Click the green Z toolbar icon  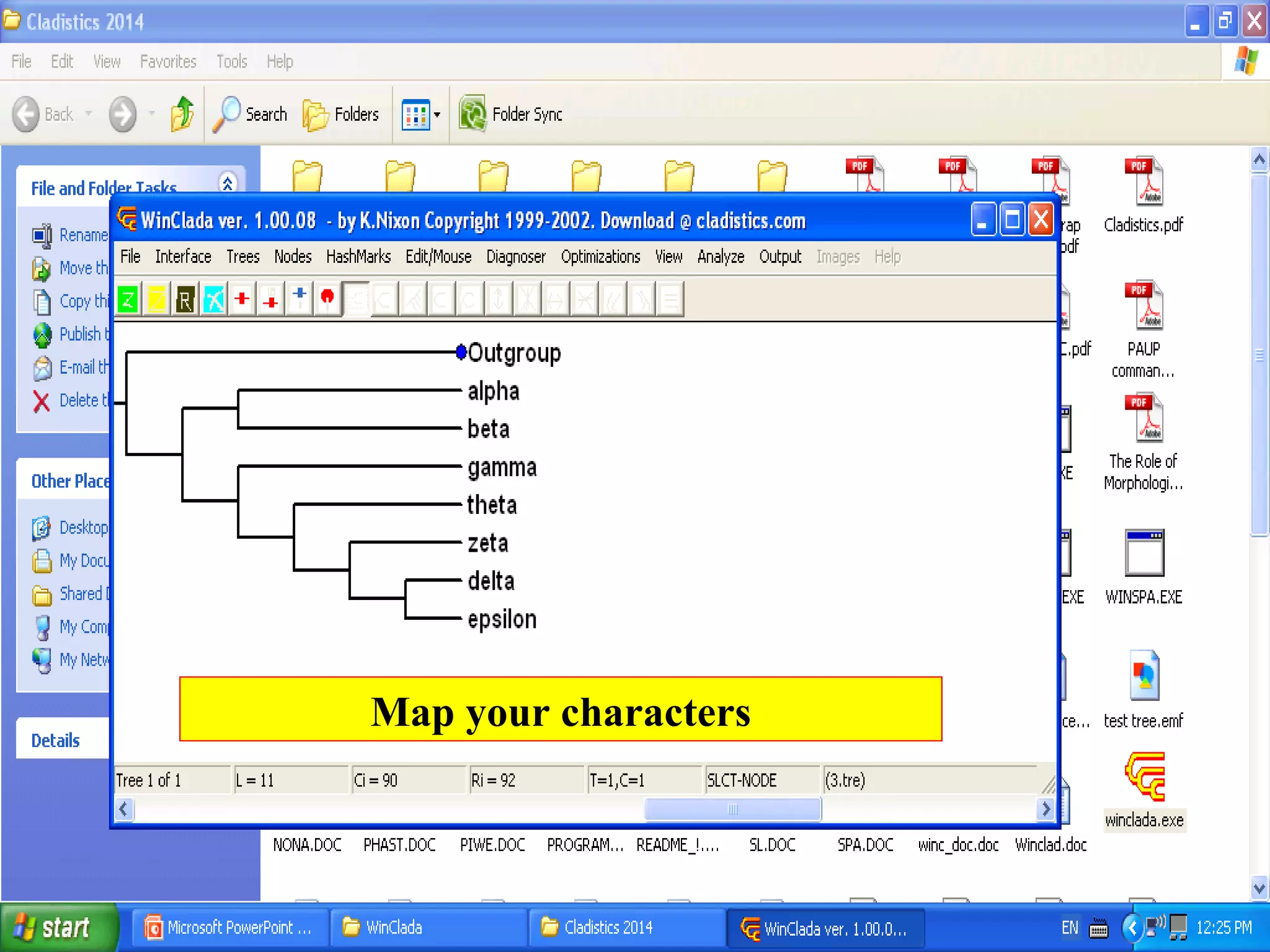click(x=128, y=301)
